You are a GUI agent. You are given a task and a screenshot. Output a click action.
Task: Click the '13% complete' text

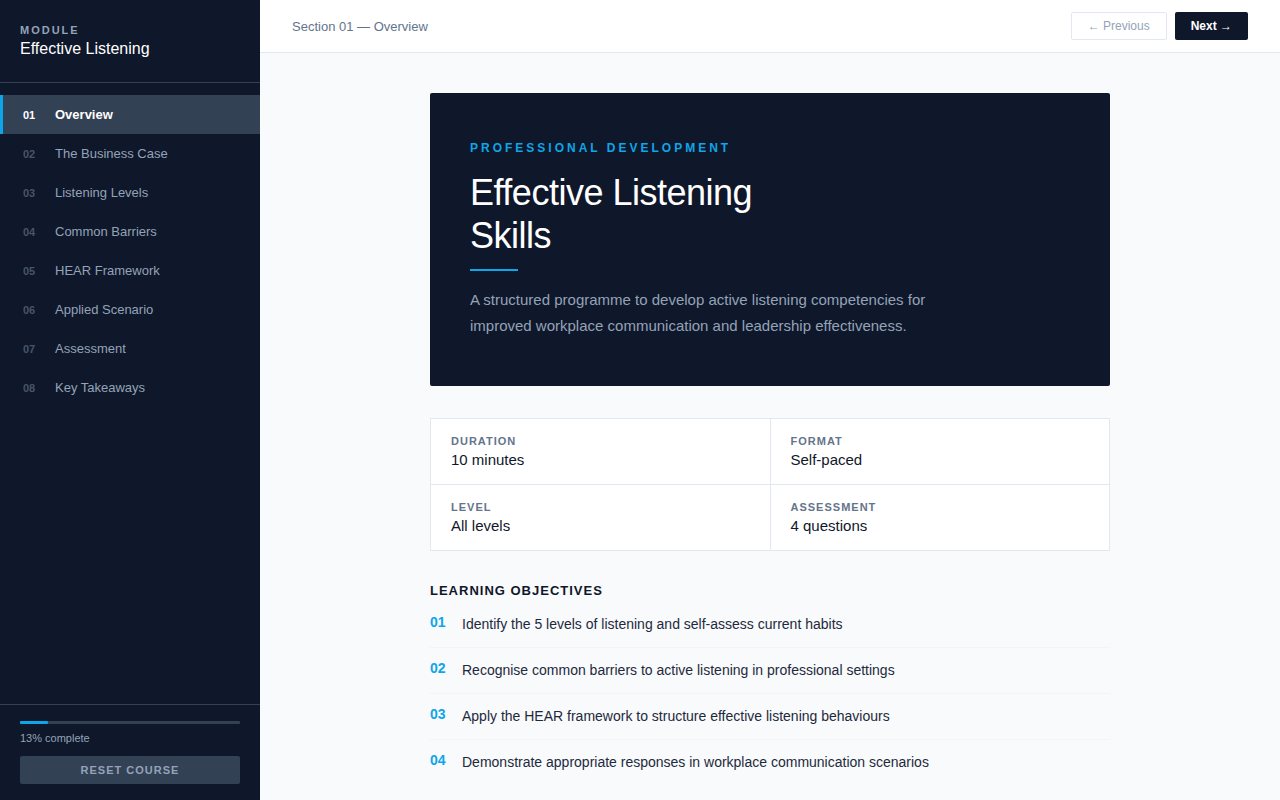point(55,738)
